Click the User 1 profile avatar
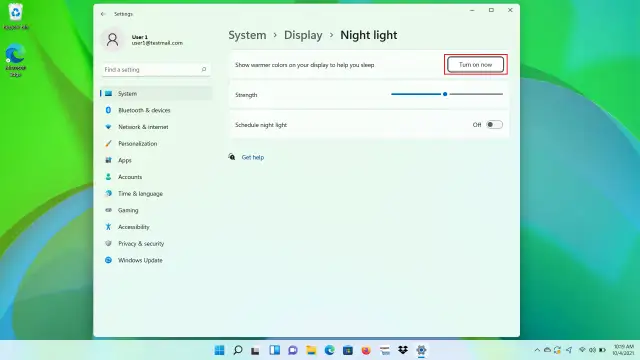This screenshot has height=360, width=640. coord(112,40)
